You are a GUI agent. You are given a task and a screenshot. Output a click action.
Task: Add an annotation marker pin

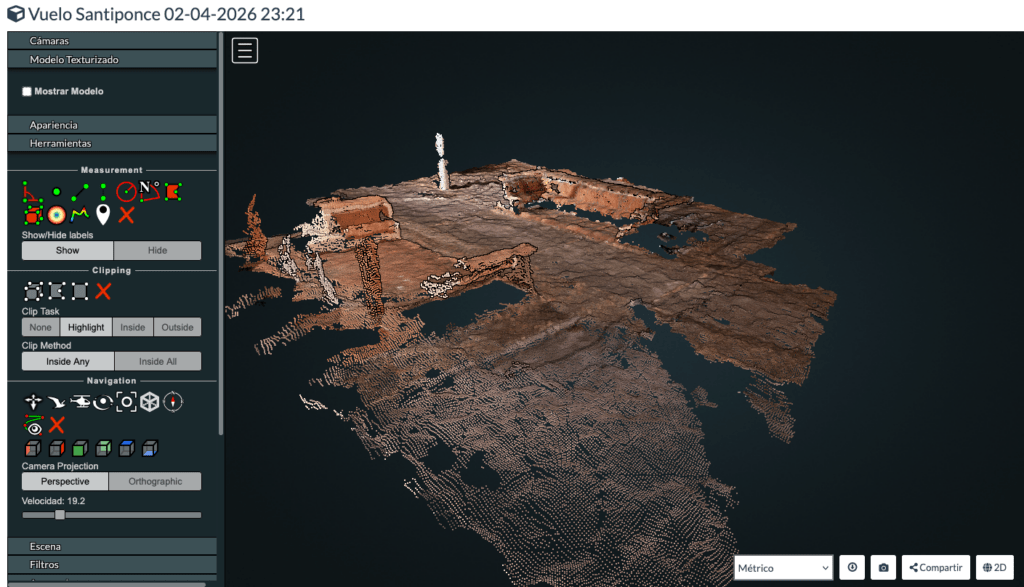click(x=103, y=214)
